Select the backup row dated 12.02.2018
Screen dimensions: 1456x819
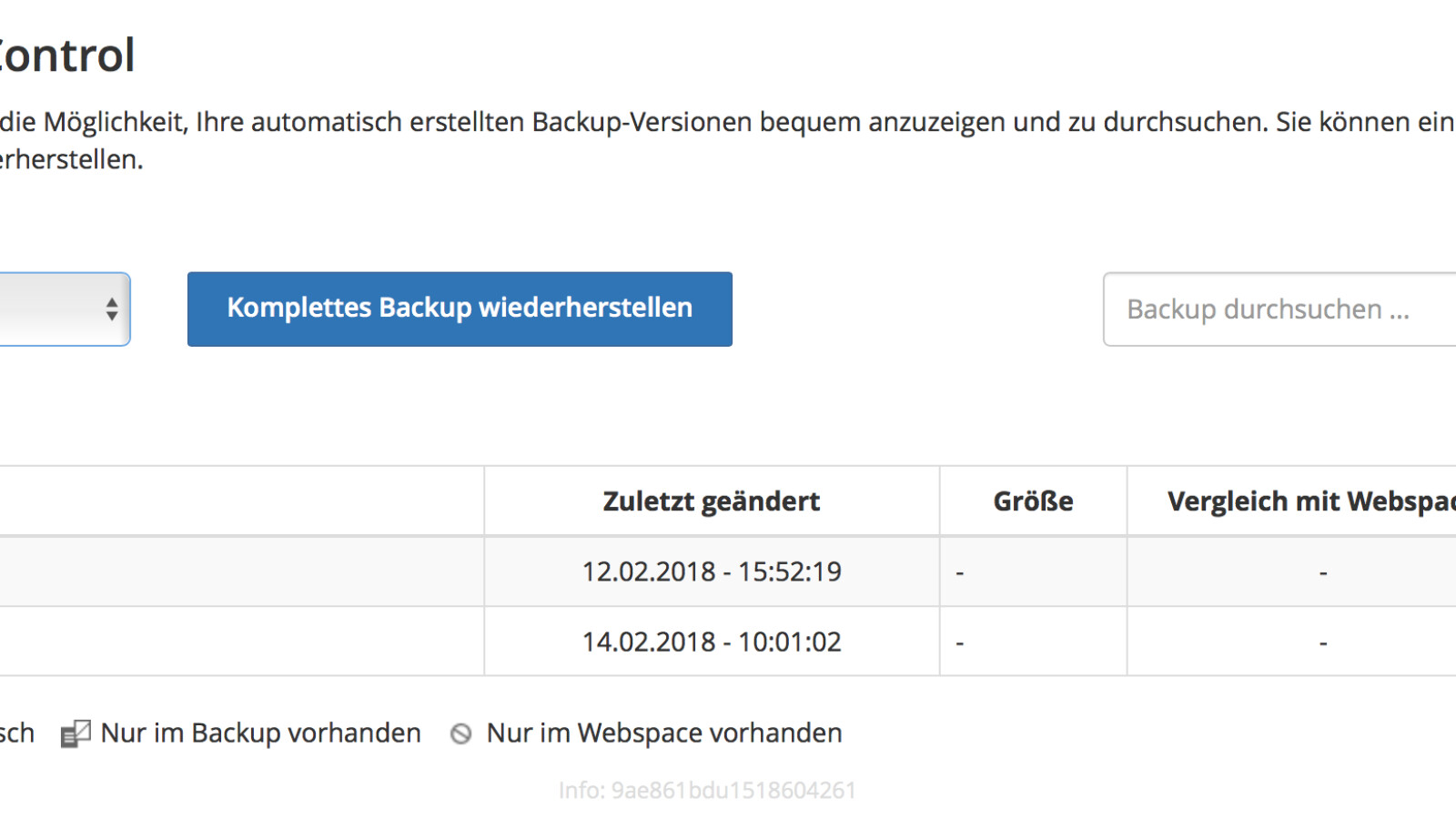pos(712,571)
